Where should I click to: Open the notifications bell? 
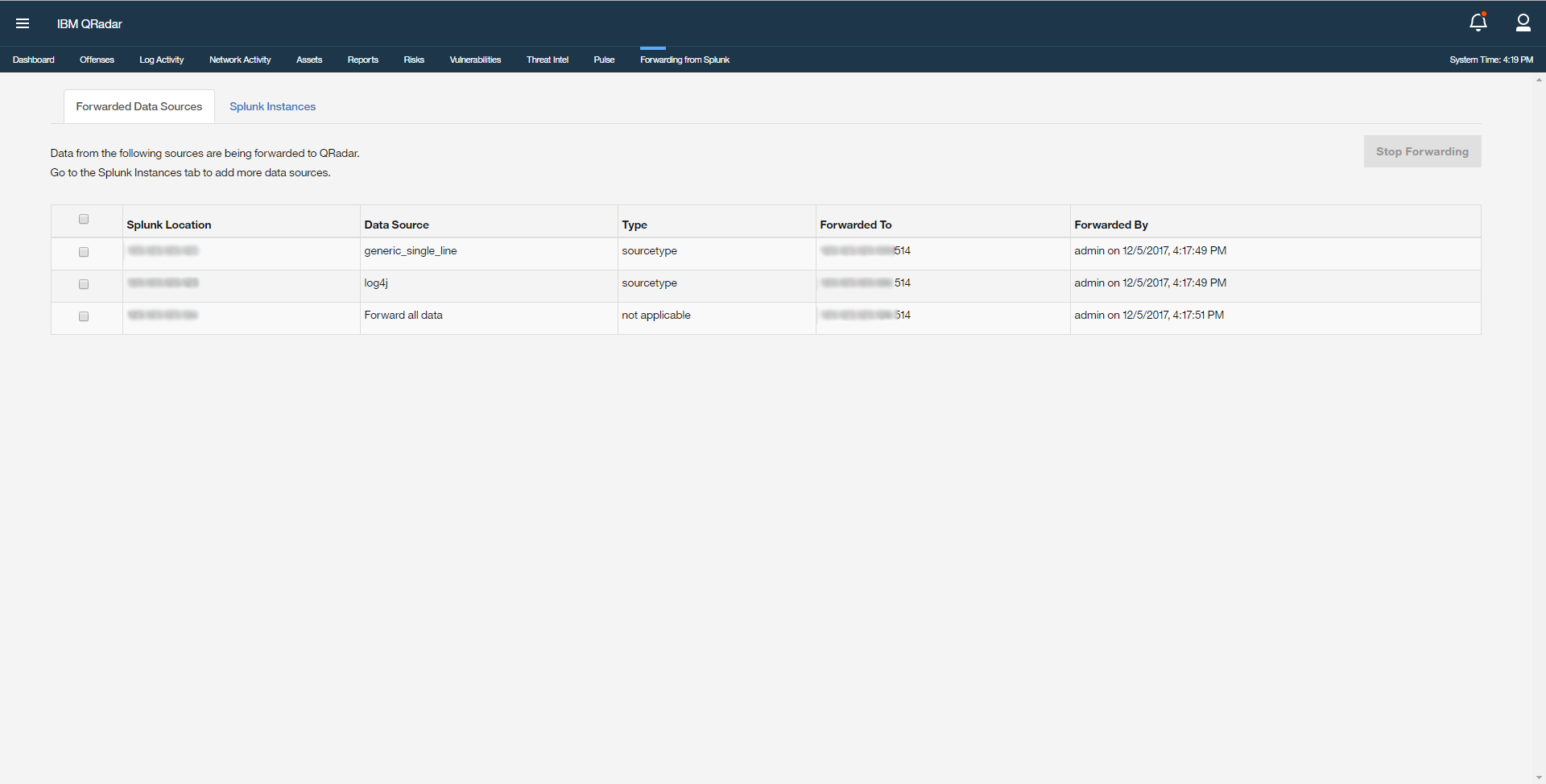point(1478,23)
